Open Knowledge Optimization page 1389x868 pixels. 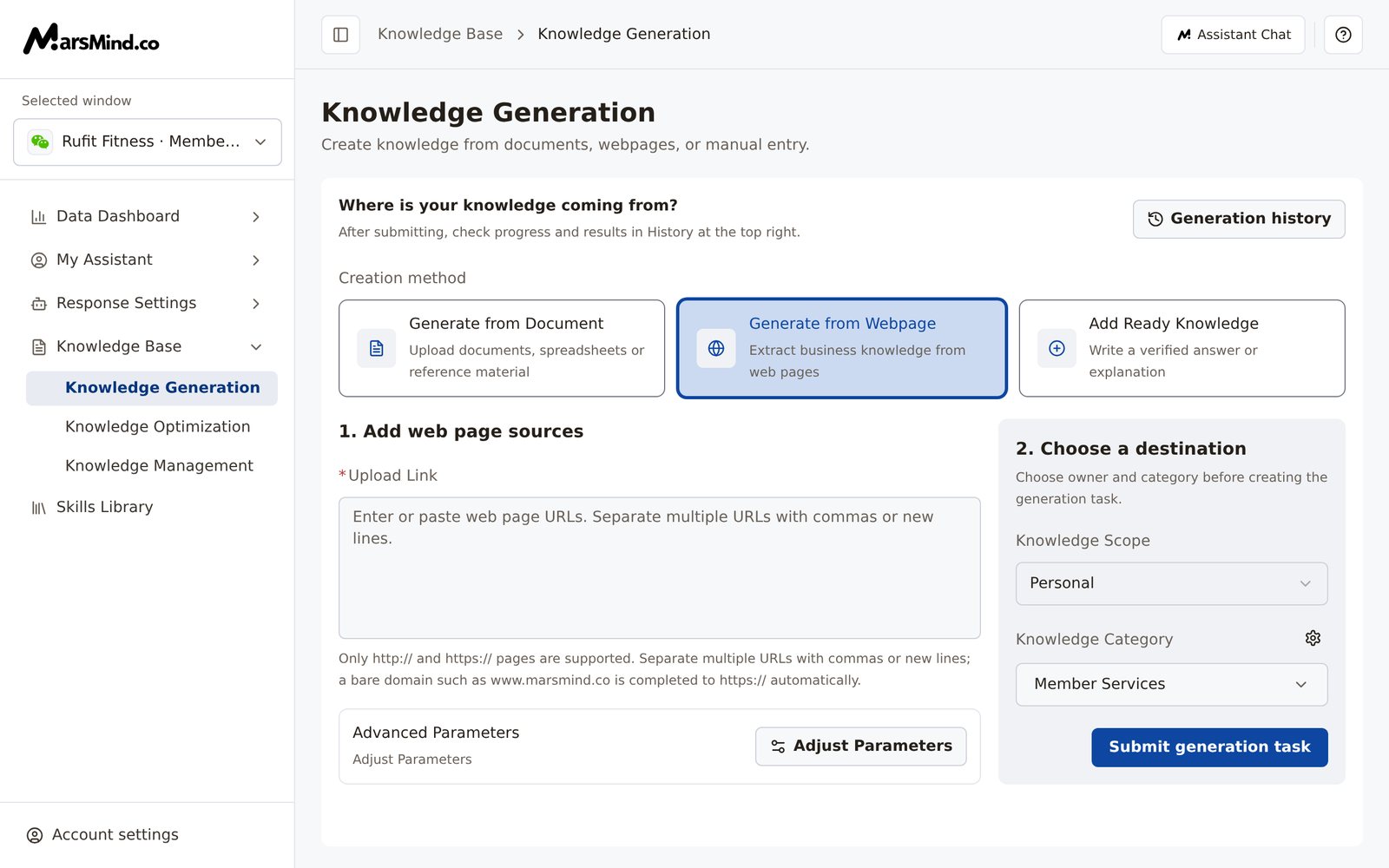(158, 427)
